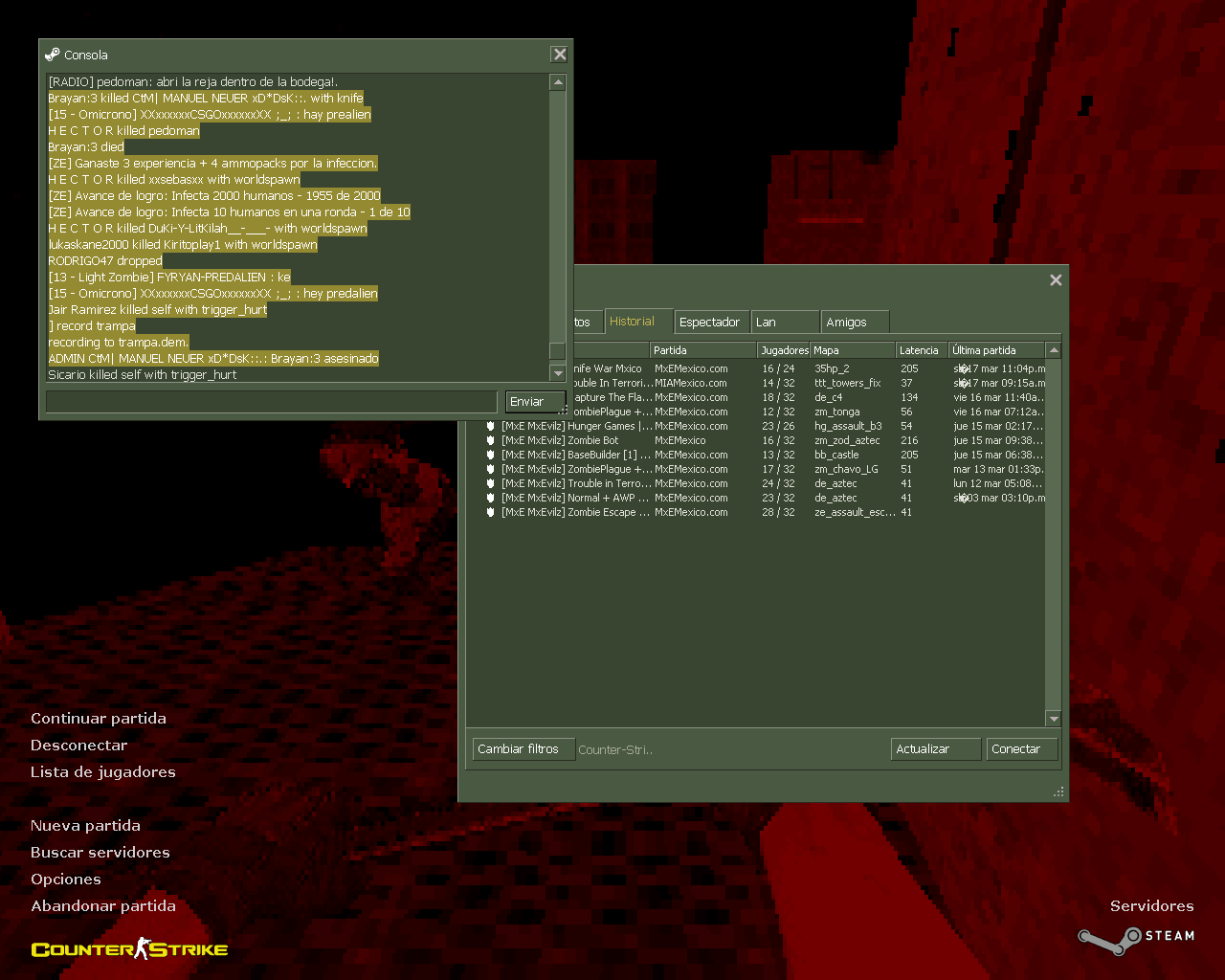Click the server list scroll up arrow

[x=1054, y=350]
